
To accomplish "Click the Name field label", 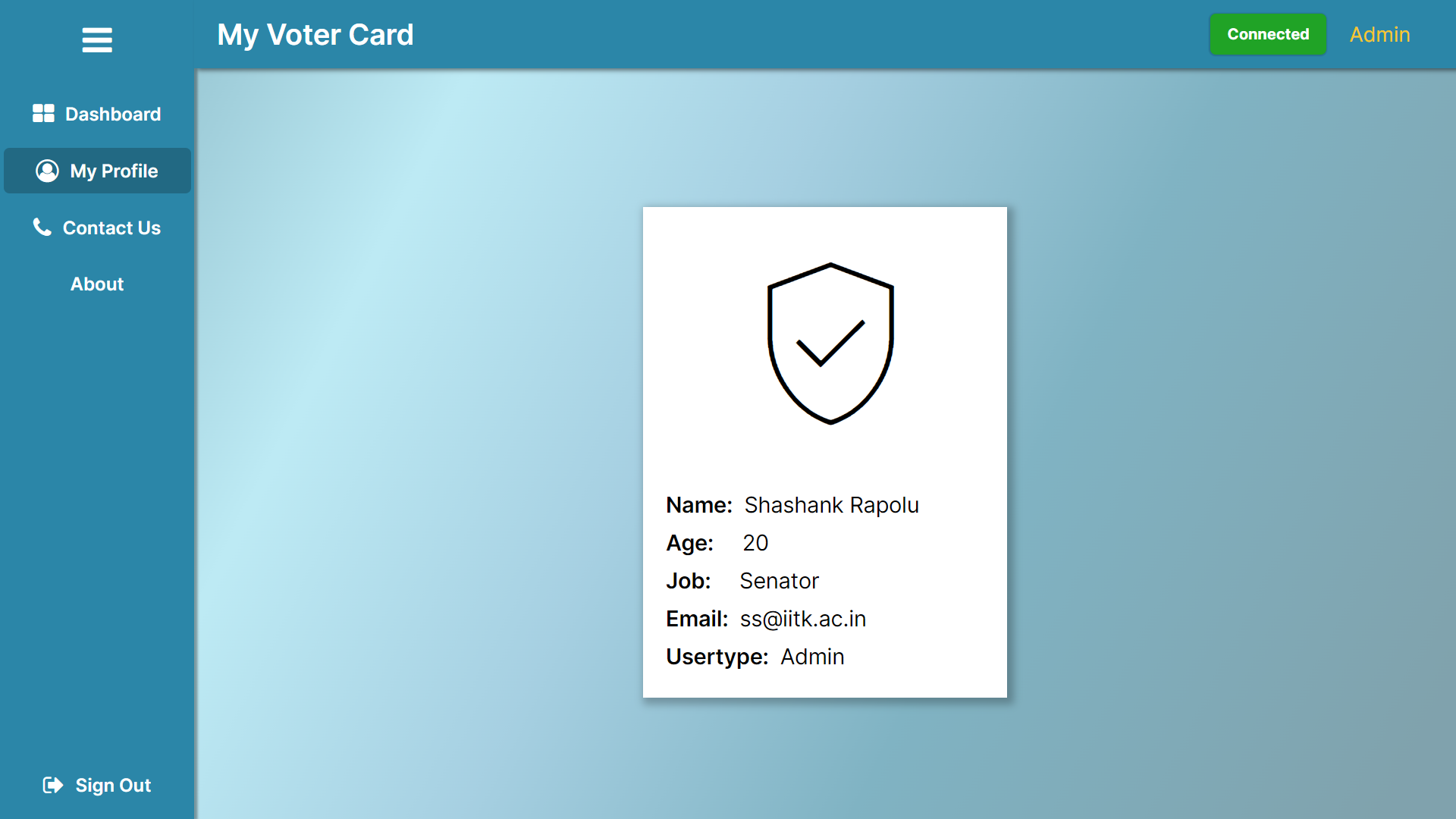I will coord(698,505).
